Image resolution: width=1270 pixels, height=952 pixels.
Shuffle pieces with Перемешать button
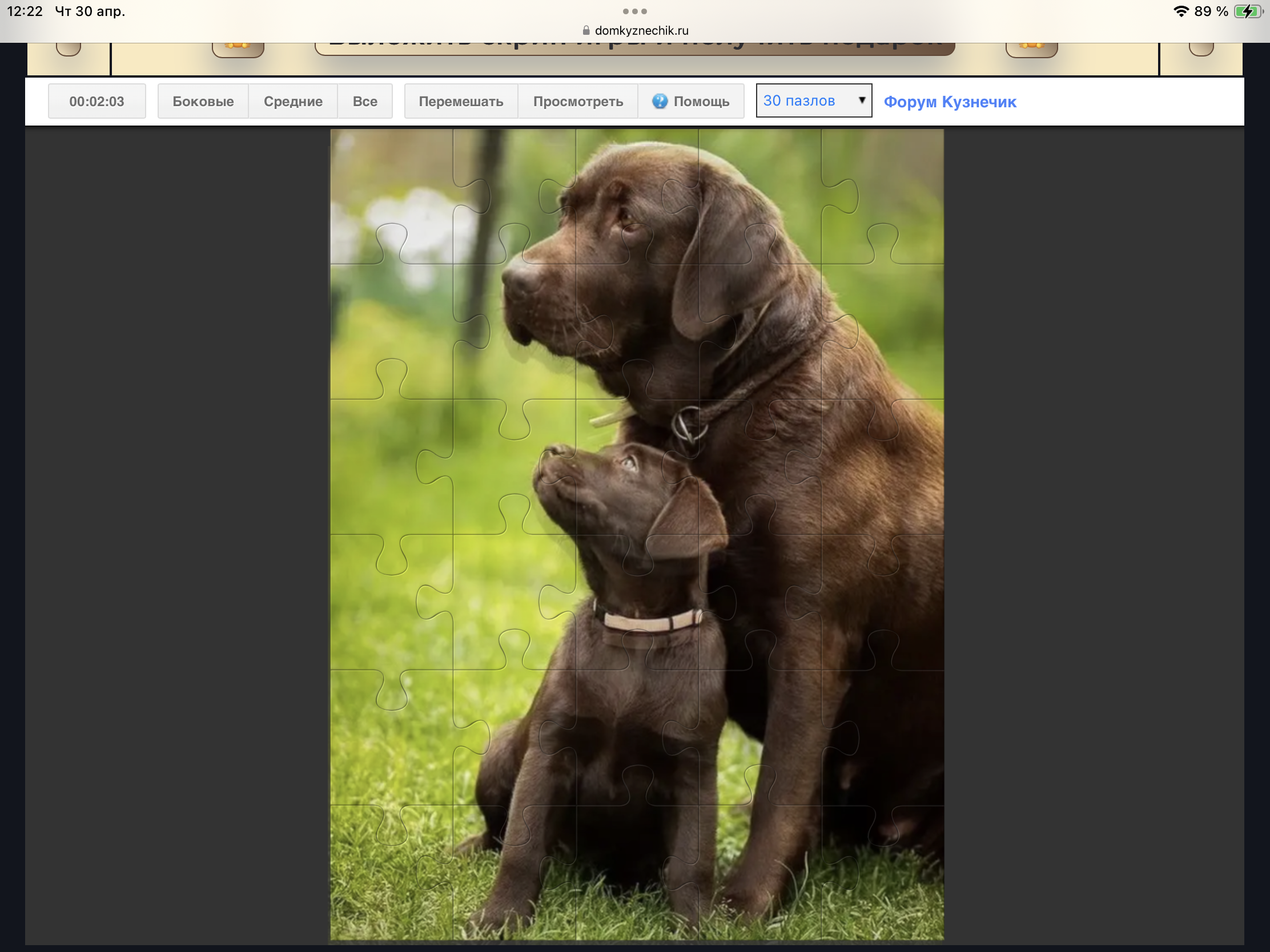coord(460,102)
